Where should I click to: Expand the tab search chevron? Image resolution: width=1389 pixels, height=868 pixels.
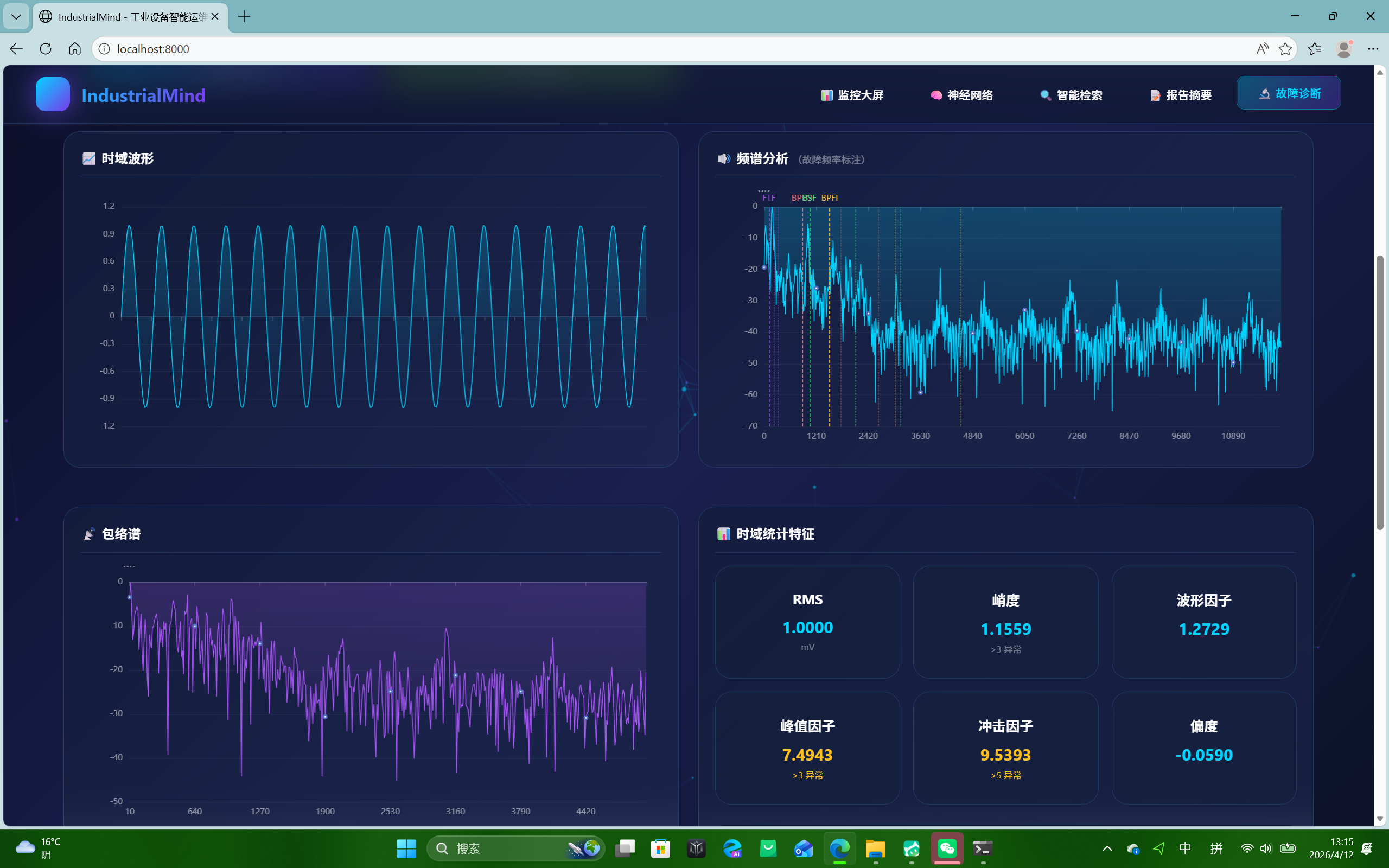click(x=16, y=17)
